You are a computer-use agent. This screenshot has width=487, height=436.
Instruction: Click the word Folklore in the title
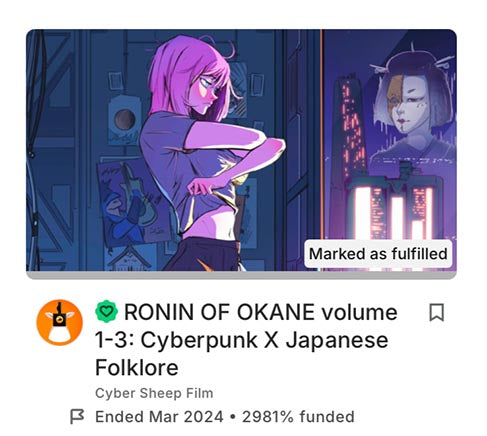tap(137, 367)
